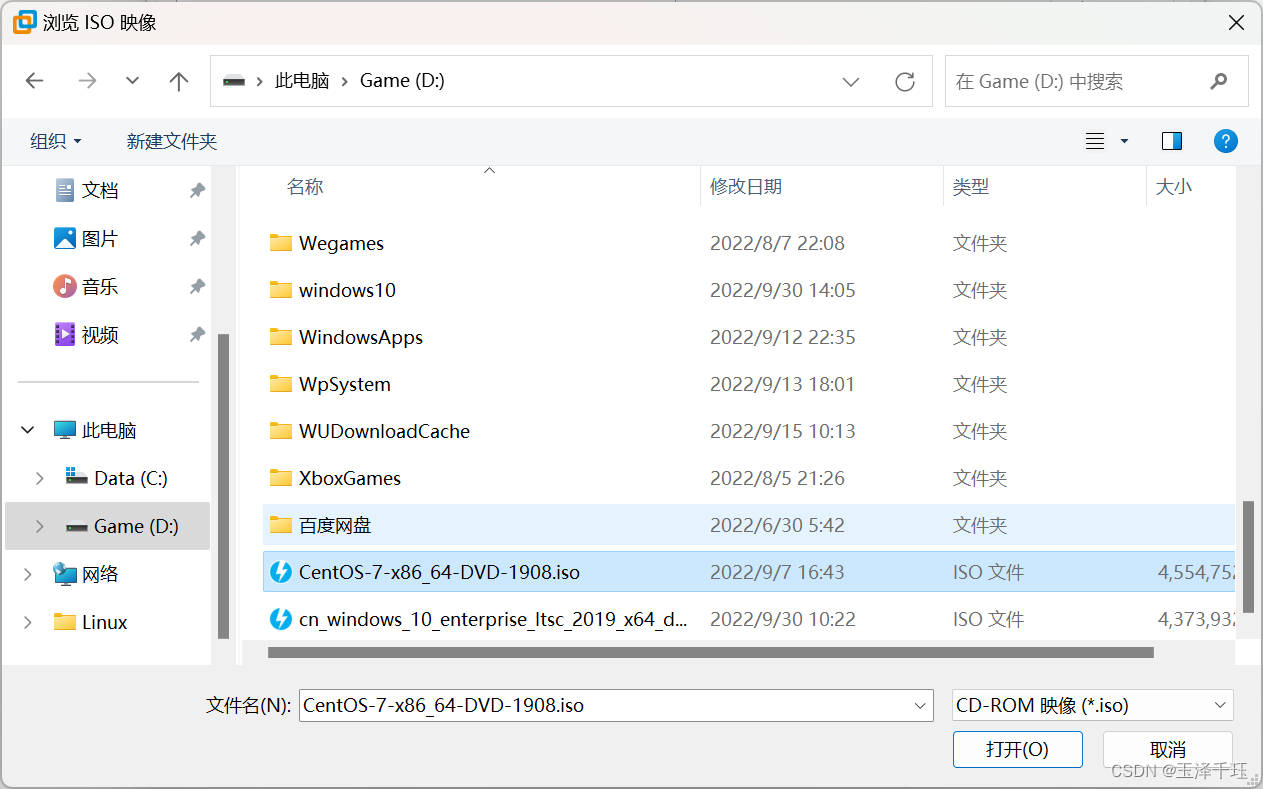Image resolution: width=1263 pixels, height=789 pixels.
Task: Click the pin icon next to 视频
Action: 197,335
